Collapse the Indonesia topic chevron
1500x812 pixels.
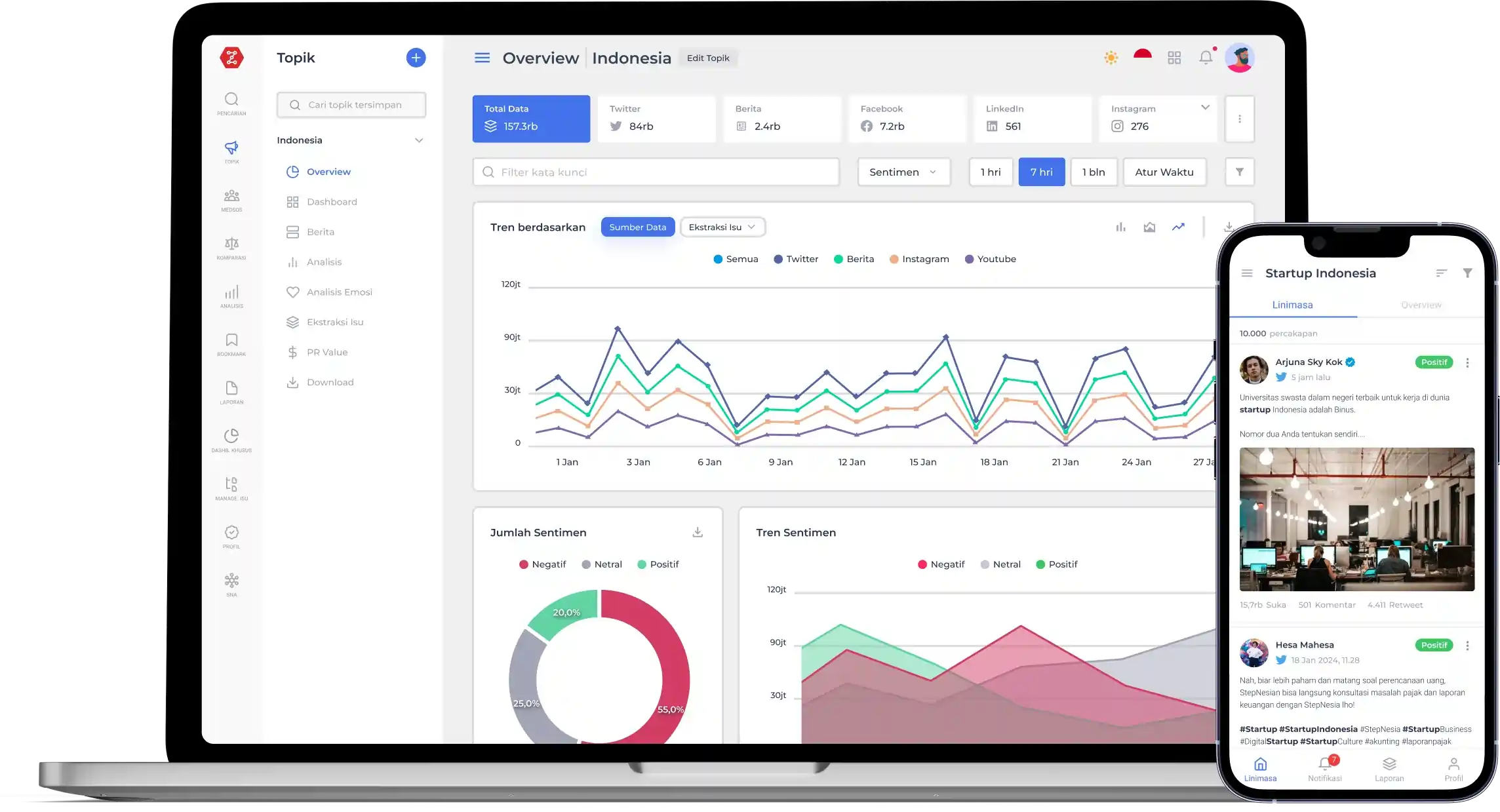(419, 140)
